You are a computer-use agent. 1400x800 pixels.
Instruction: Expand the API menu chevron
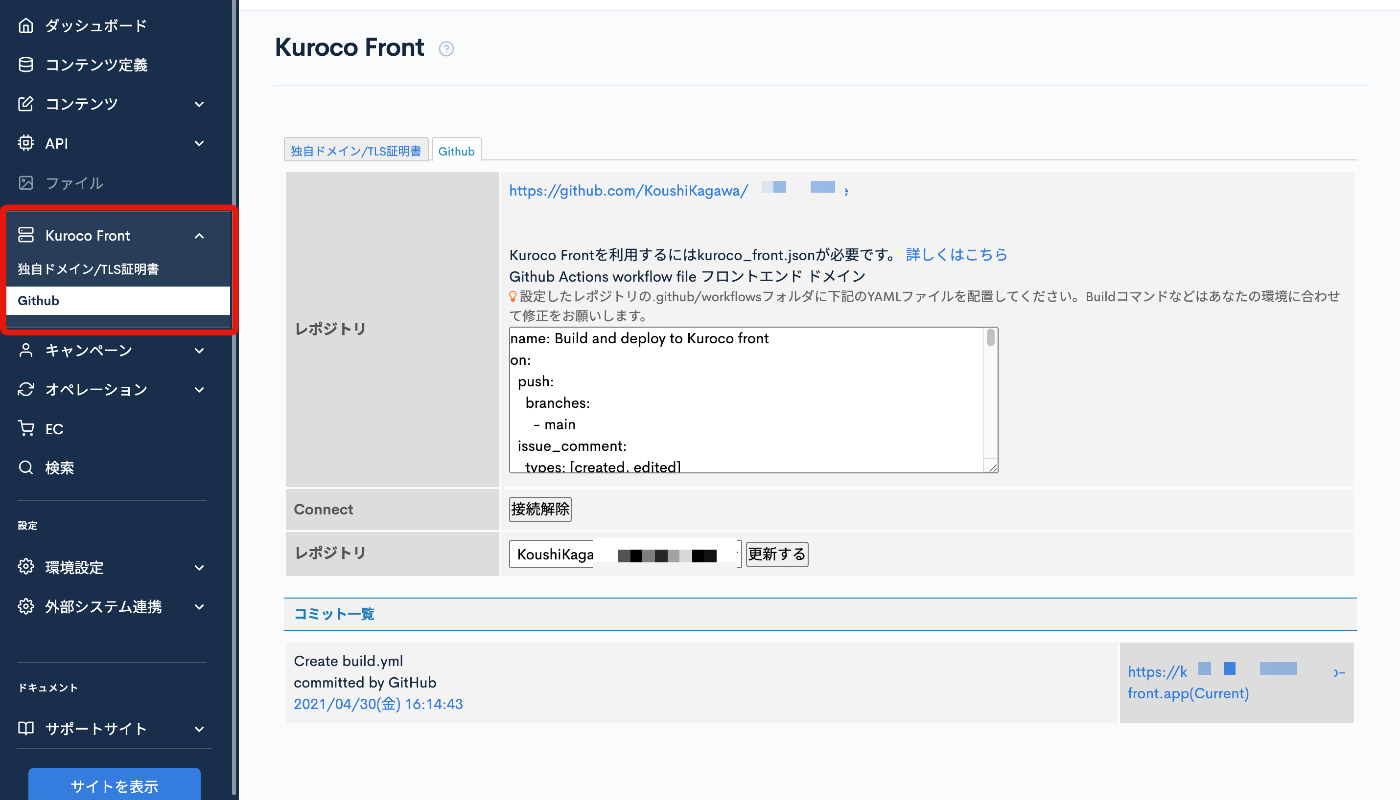[199, 143]
